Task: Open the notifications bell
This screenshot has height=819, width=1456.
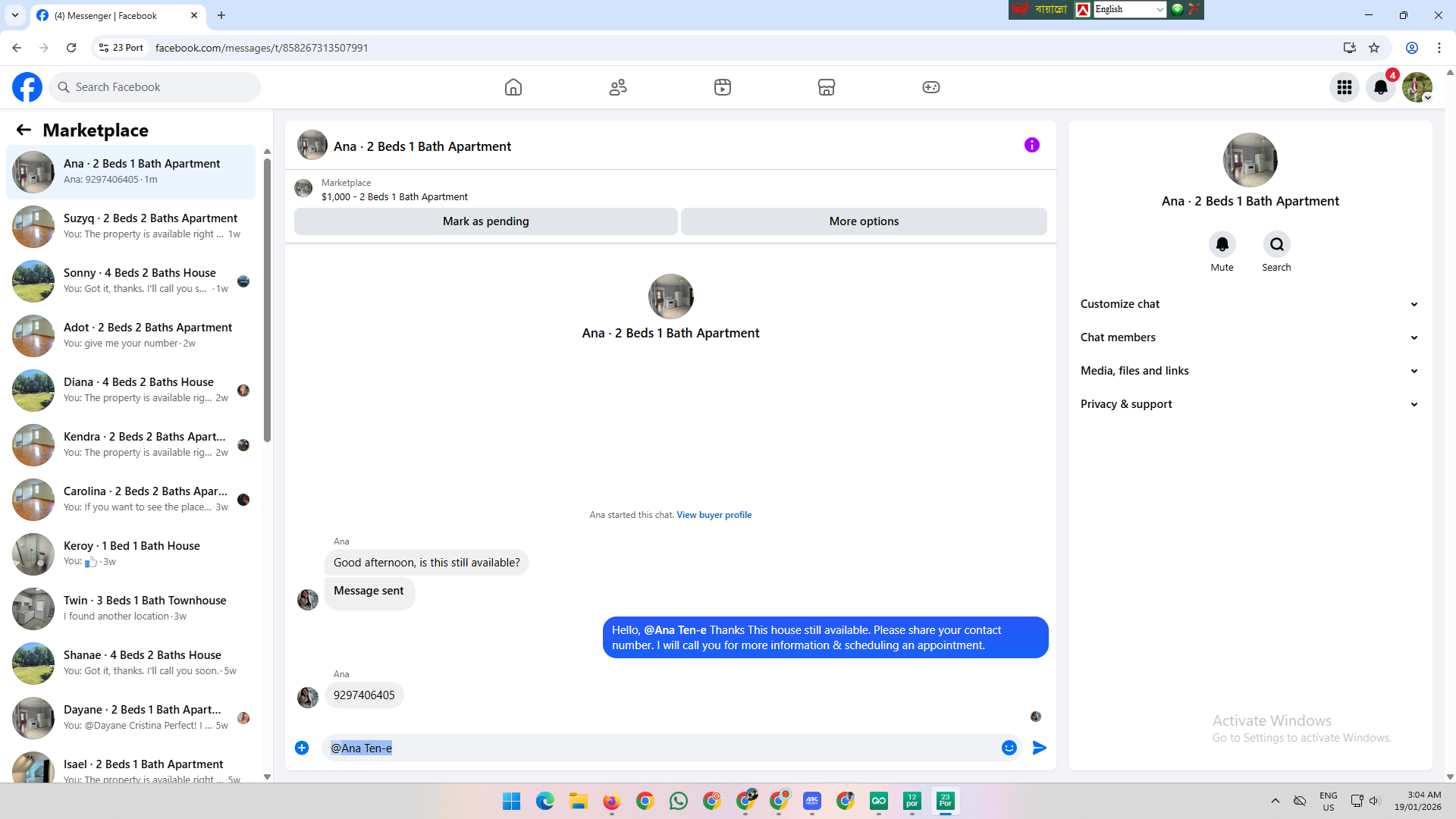Action: pyautogui.click(x=1381, y=87)
